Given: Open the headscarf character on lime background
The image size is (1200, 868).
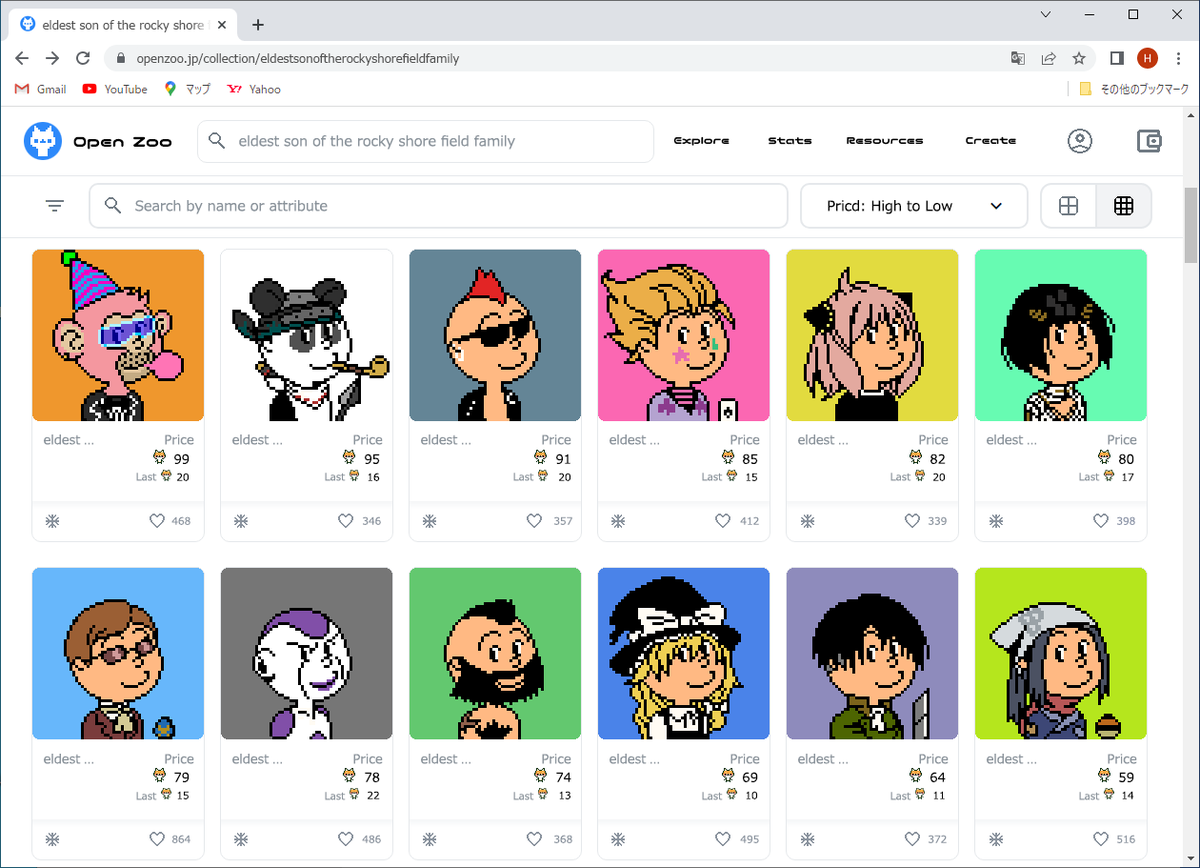Looking at the screenshot, I should point(1061,654).
